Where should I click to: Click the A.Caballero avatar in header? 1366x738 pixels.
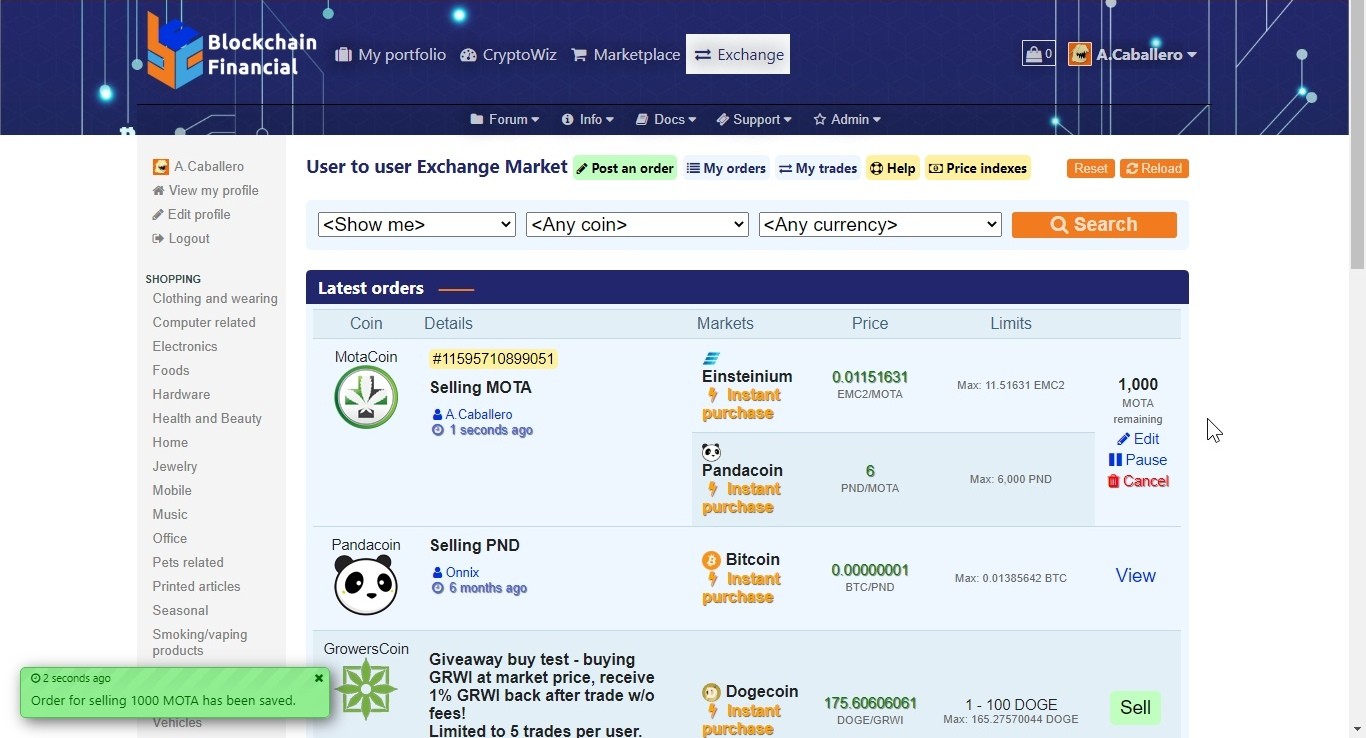(x=1080, y=54)
